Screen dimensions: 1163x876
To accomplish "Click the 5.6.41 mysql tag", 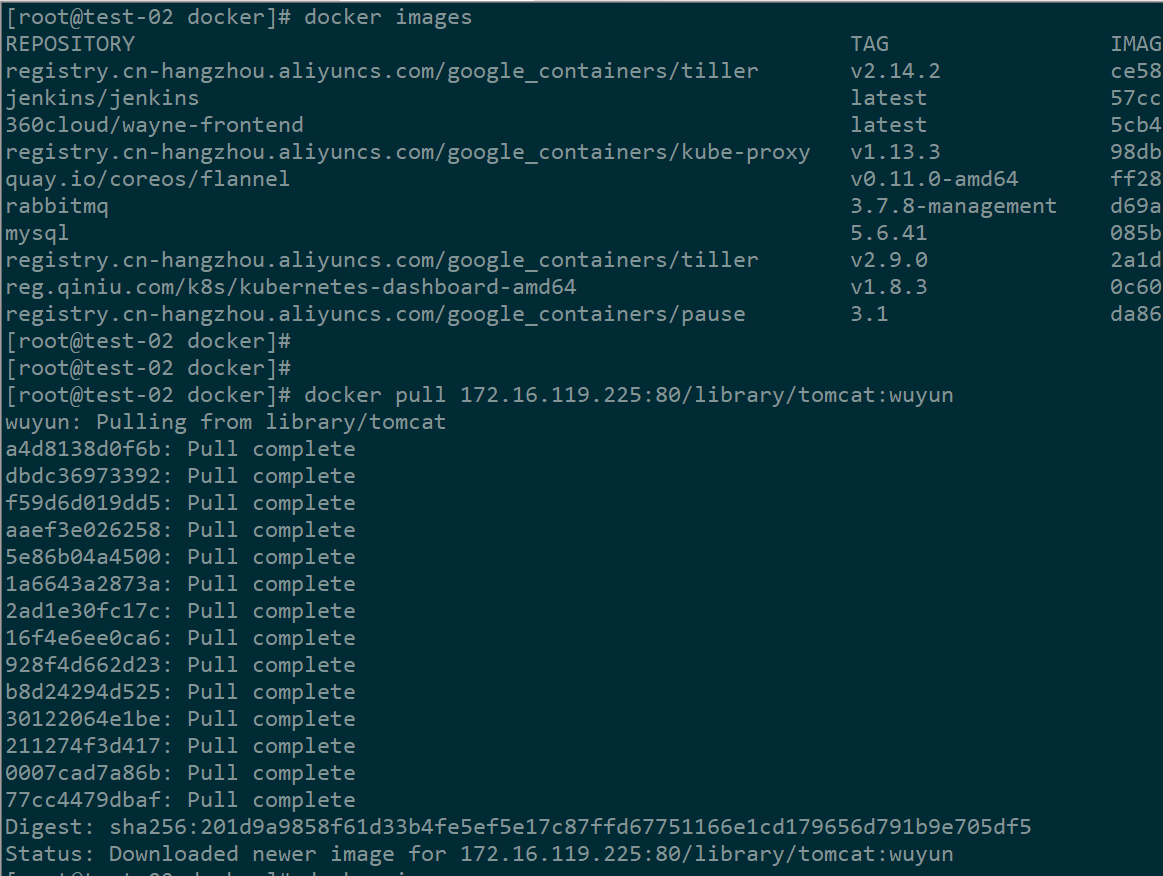I will [x=889, y=233].
